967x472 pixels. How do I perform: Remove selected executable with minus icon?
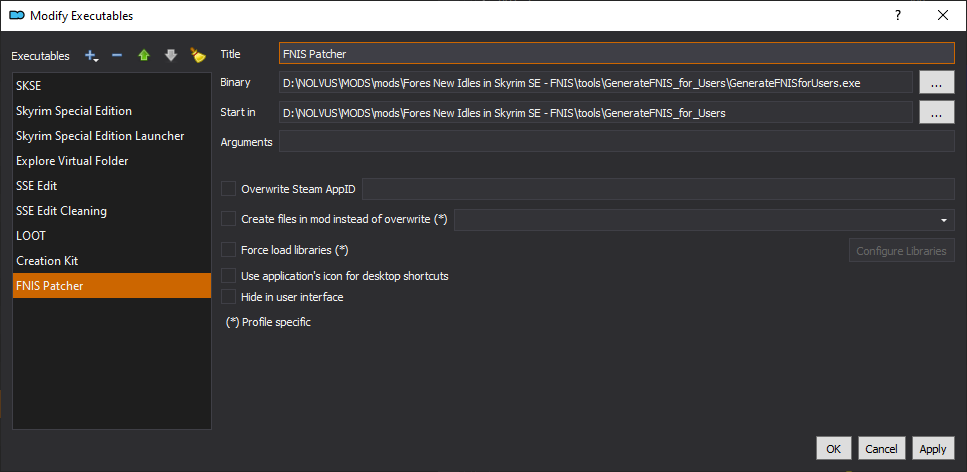(x=117, y=56)
